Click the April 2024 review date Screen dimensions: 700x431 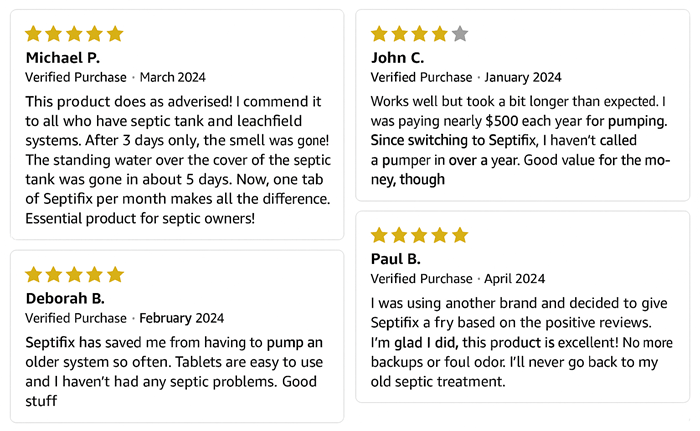coord(511,279)
